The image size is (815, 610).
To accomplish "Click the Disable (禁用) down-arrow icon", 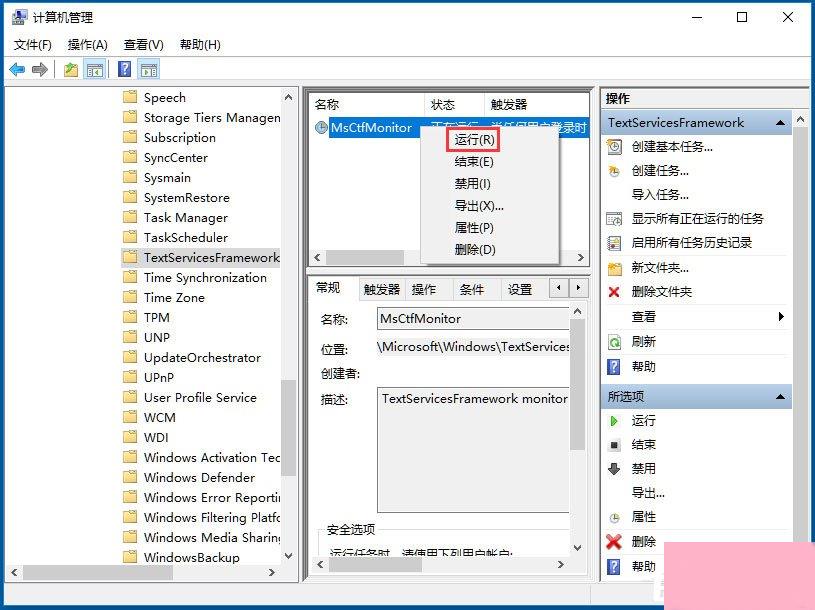I will (x=614, y=469).
